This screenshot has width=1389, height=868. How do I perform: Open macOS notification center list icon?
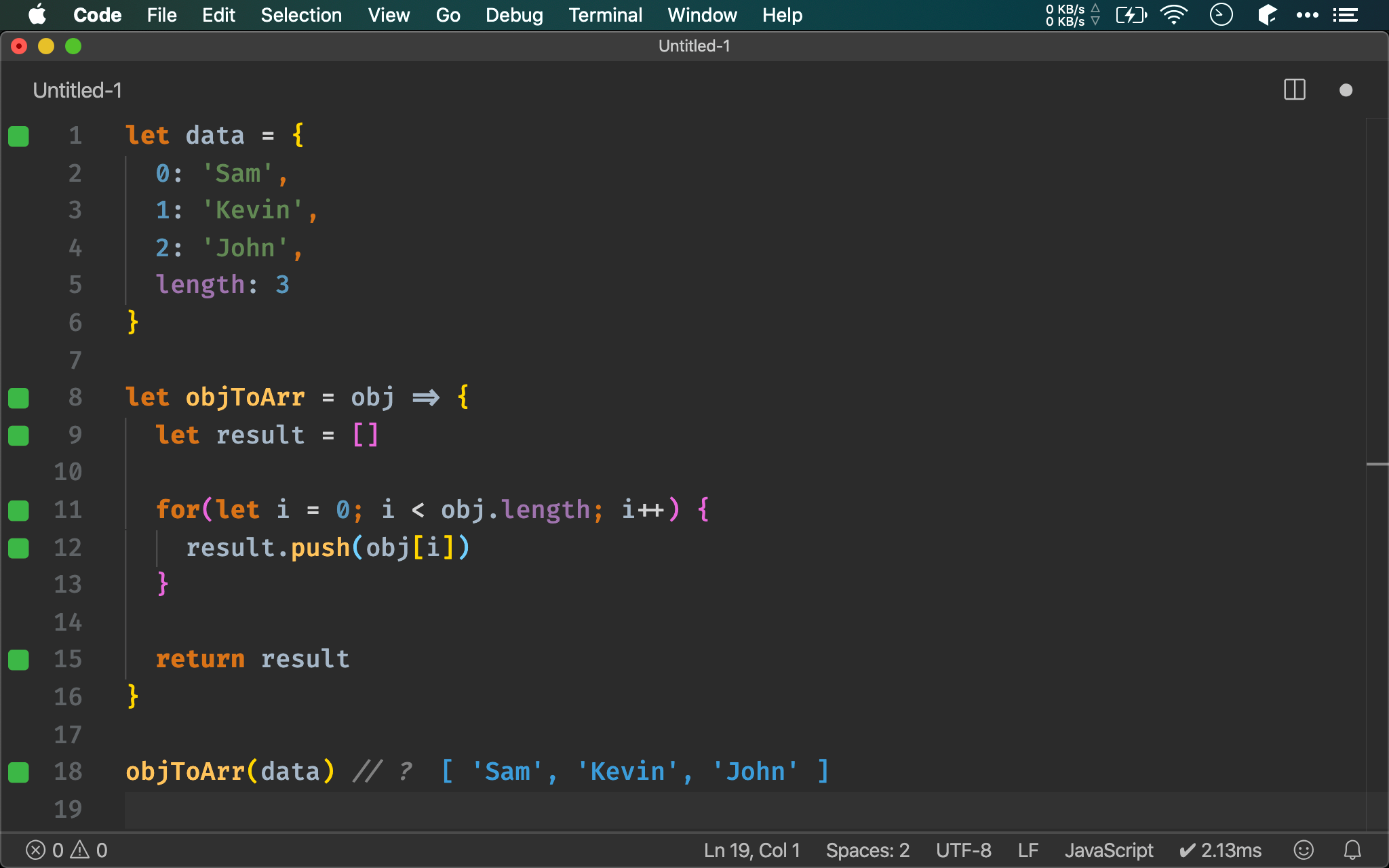[1346, 15]
